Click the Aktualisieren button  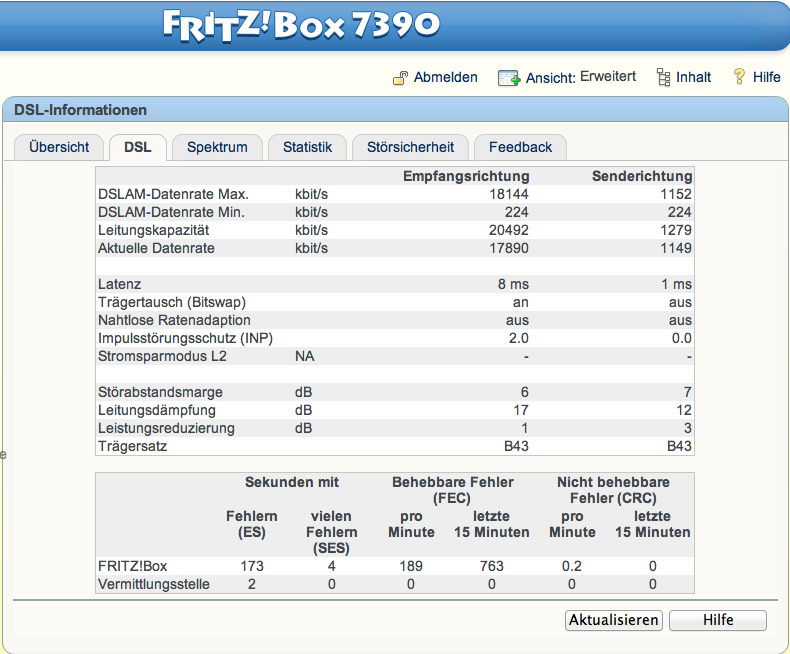point(614,620)
